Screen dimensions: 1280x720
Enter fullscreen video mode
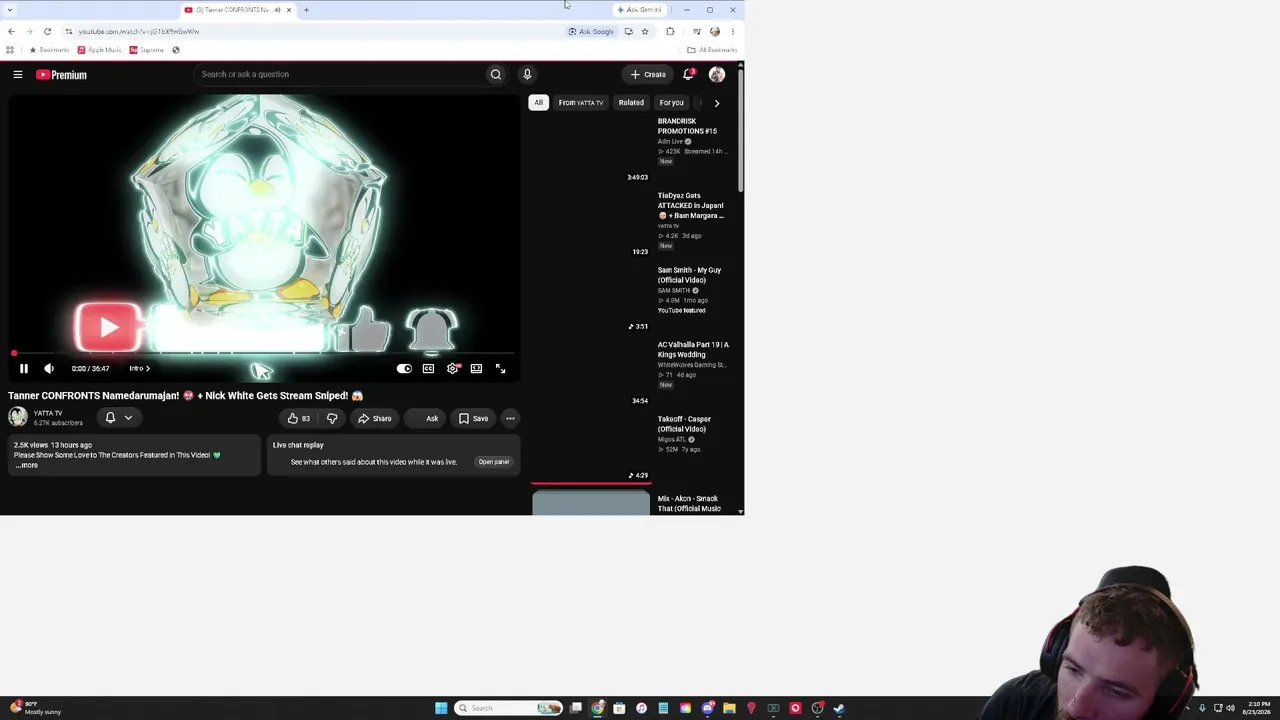(500, 369)
